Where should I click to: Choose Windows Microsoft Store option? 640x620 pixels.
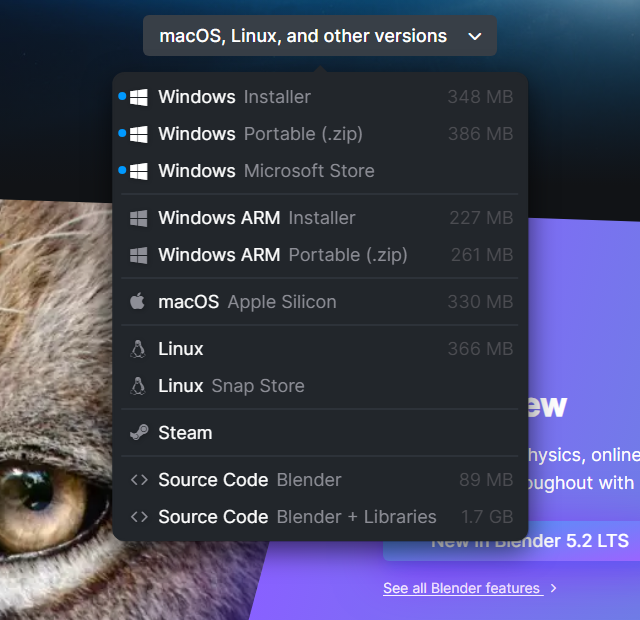pyautogui.click(x=320, y=171)
